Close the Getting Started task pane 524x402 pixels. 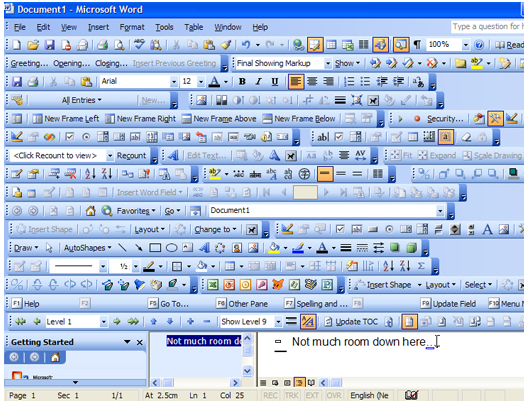pyautogui.click(x=140, y=342)
